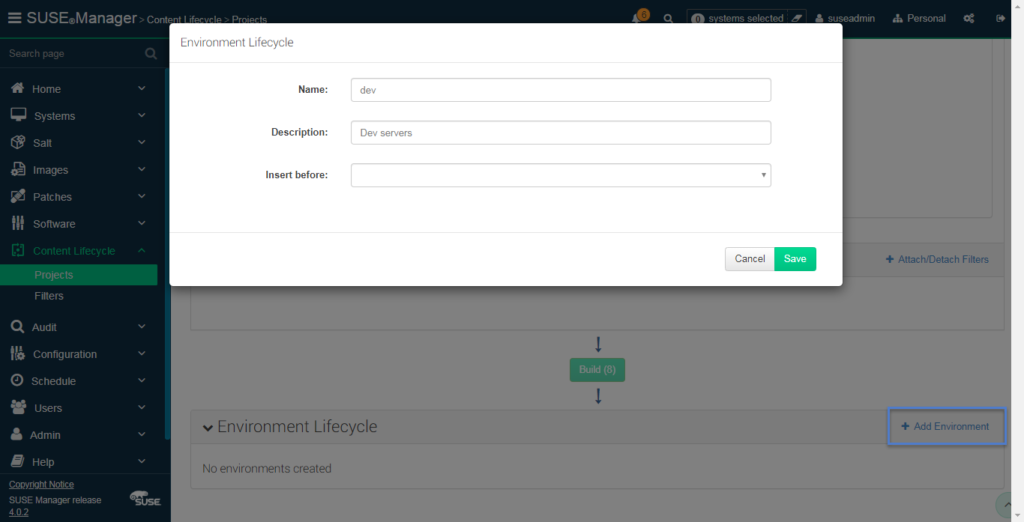Click the clear selected systems eraser icon
1024x522 pixels.
[797, 18]
